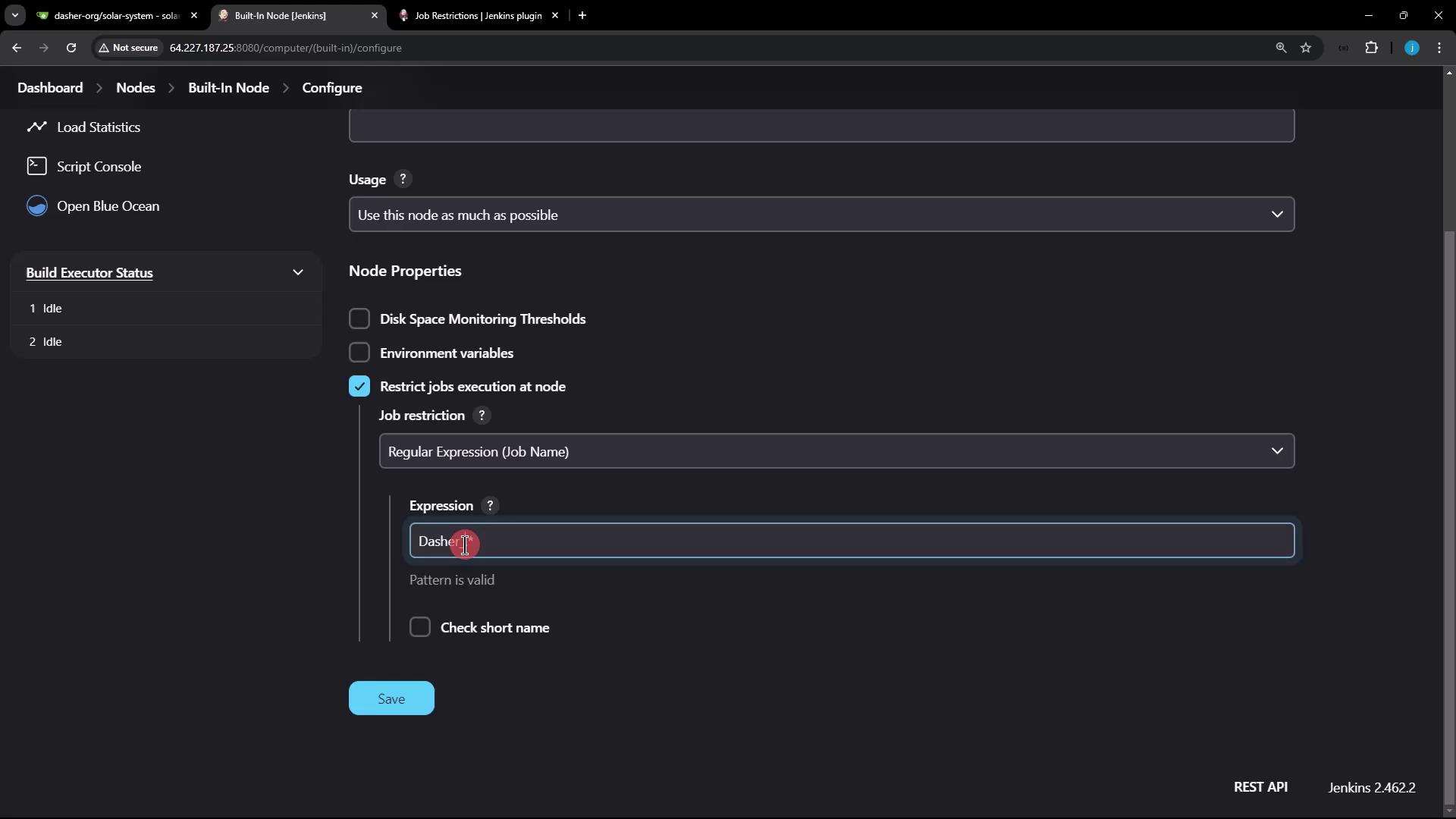Click Expression help question mark
Image resolution: width=1456 pixels, height=819 pixels.
[x=490, y=506]
